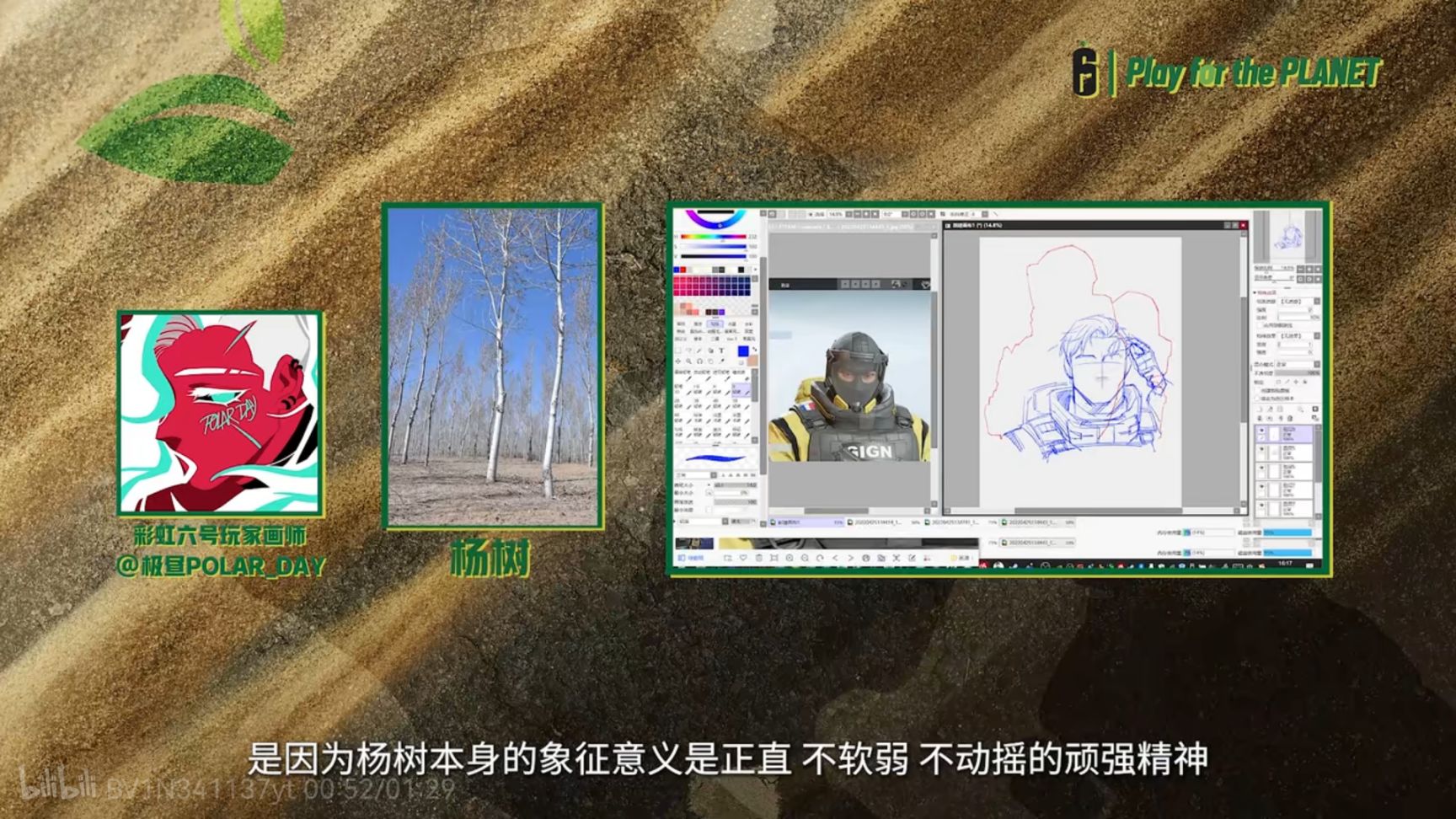The image size is (1456, 819).
Task: Adjust the layer opacity slider
Action: (1297, 372)
